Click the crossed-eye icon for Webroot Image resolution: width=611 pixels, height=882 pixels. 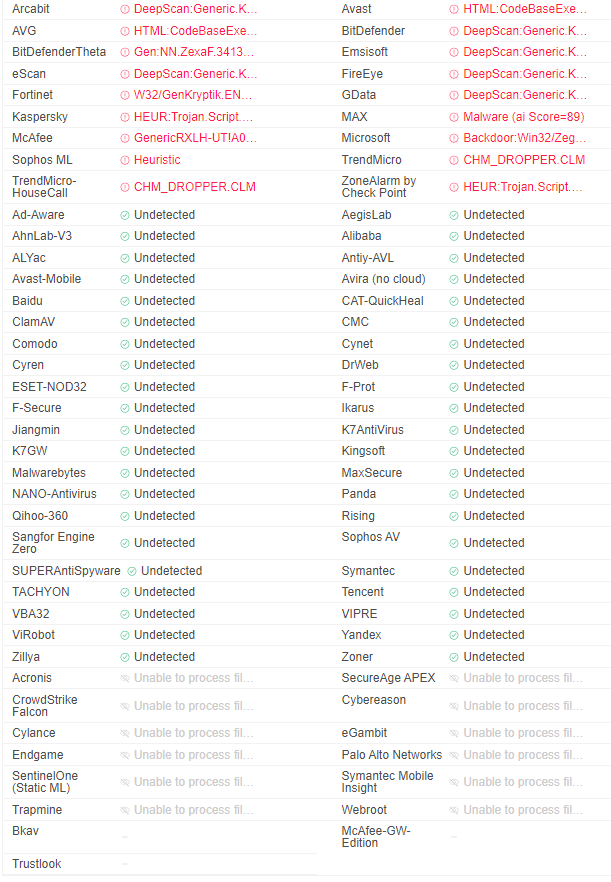click(454, 810)
